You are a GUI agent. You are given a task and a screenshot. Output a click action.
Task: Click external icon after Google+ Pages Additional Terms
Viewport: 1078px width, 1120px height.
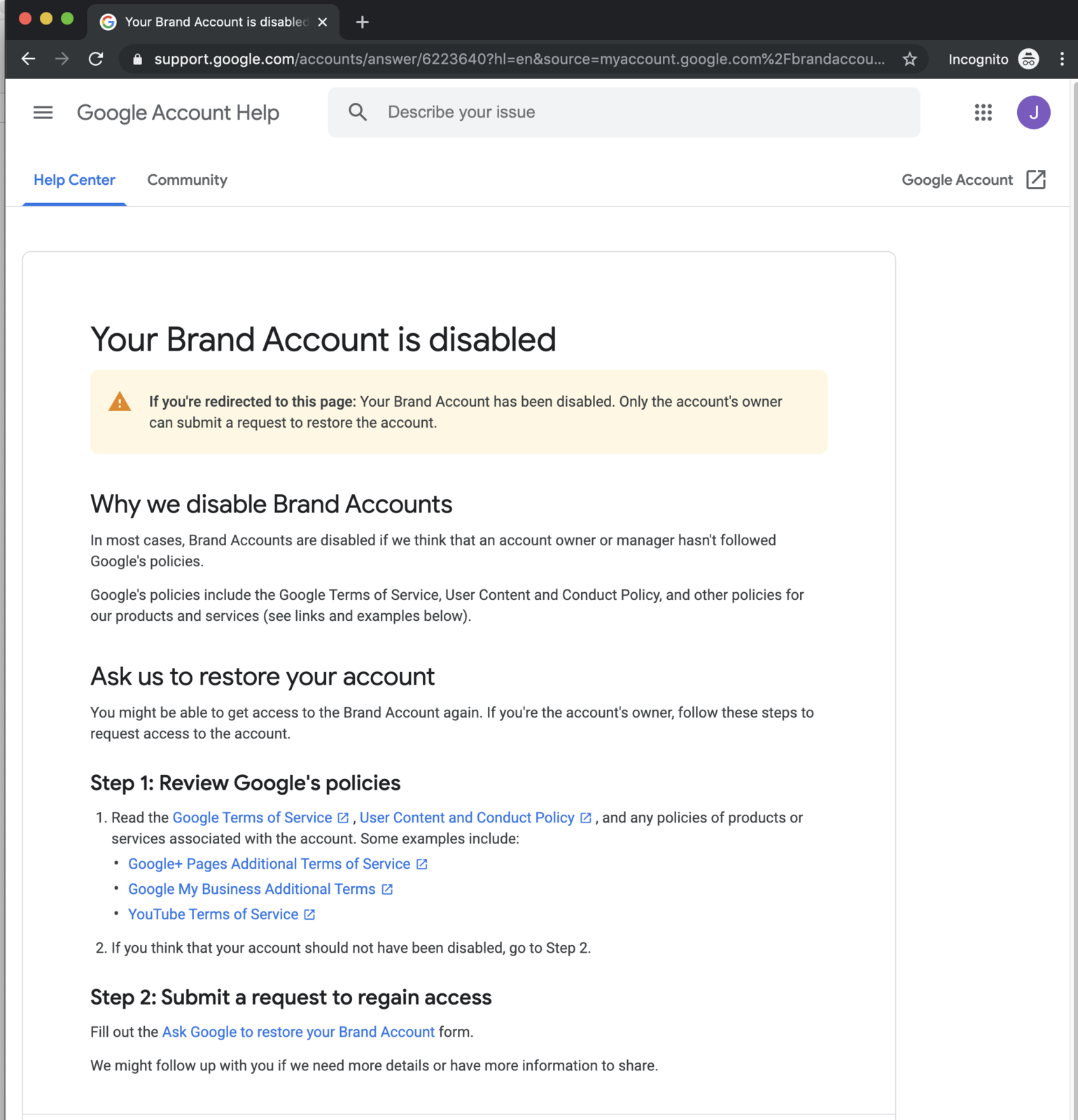click(x=421, y=864)
